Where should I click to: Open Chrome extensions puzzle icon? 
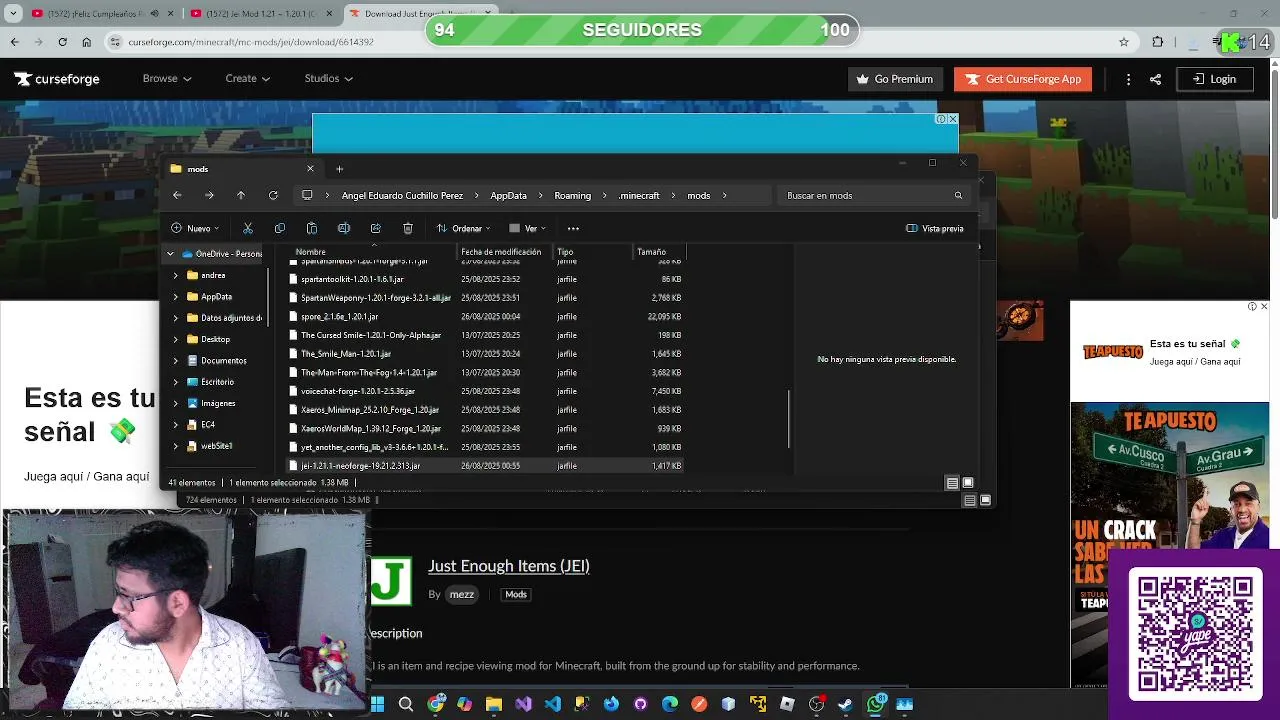(x=1158, y=42)
